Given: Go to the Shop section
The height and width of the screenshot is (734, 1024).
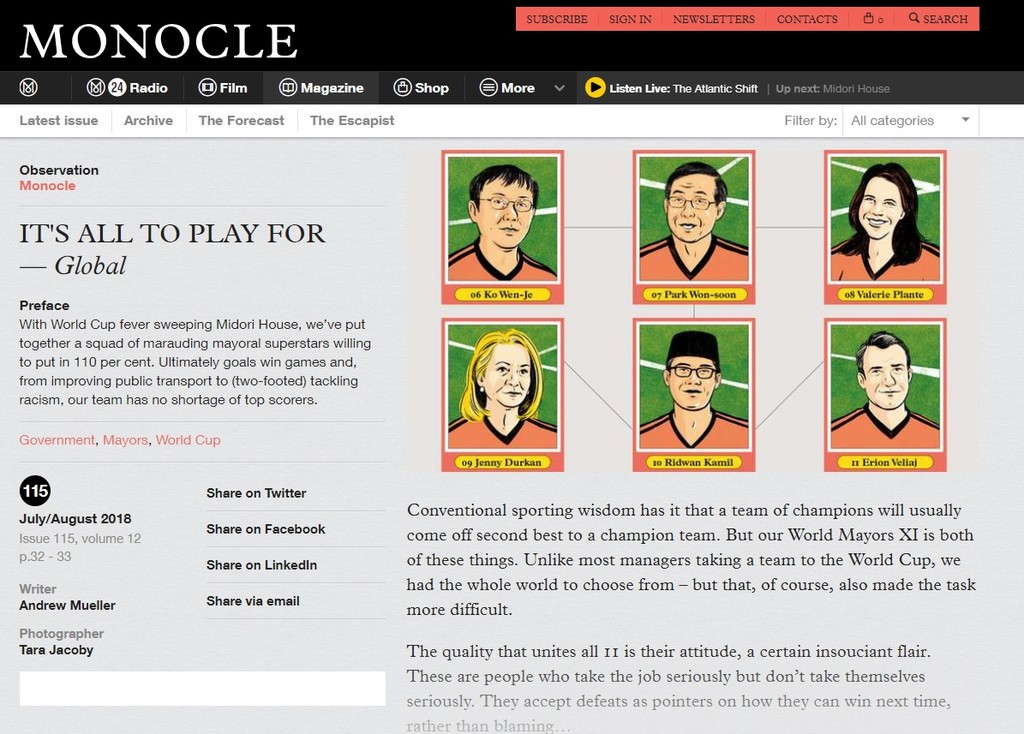Looking at the screenshot, I should (421, 88).
